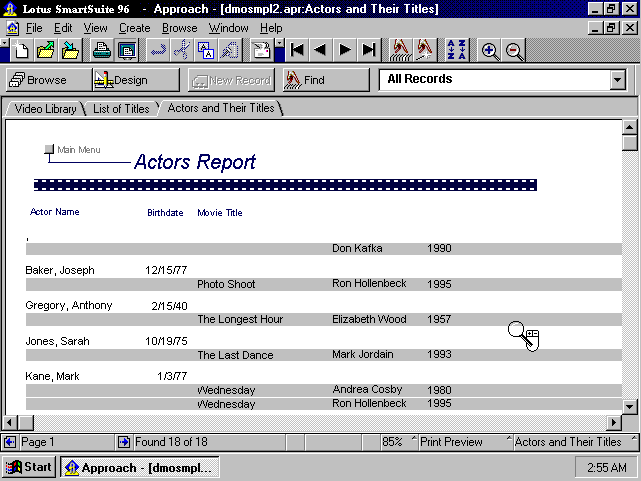641x481 pixels.
Task: Click the SmartSuite icon beside File menu
Action: 13,28
